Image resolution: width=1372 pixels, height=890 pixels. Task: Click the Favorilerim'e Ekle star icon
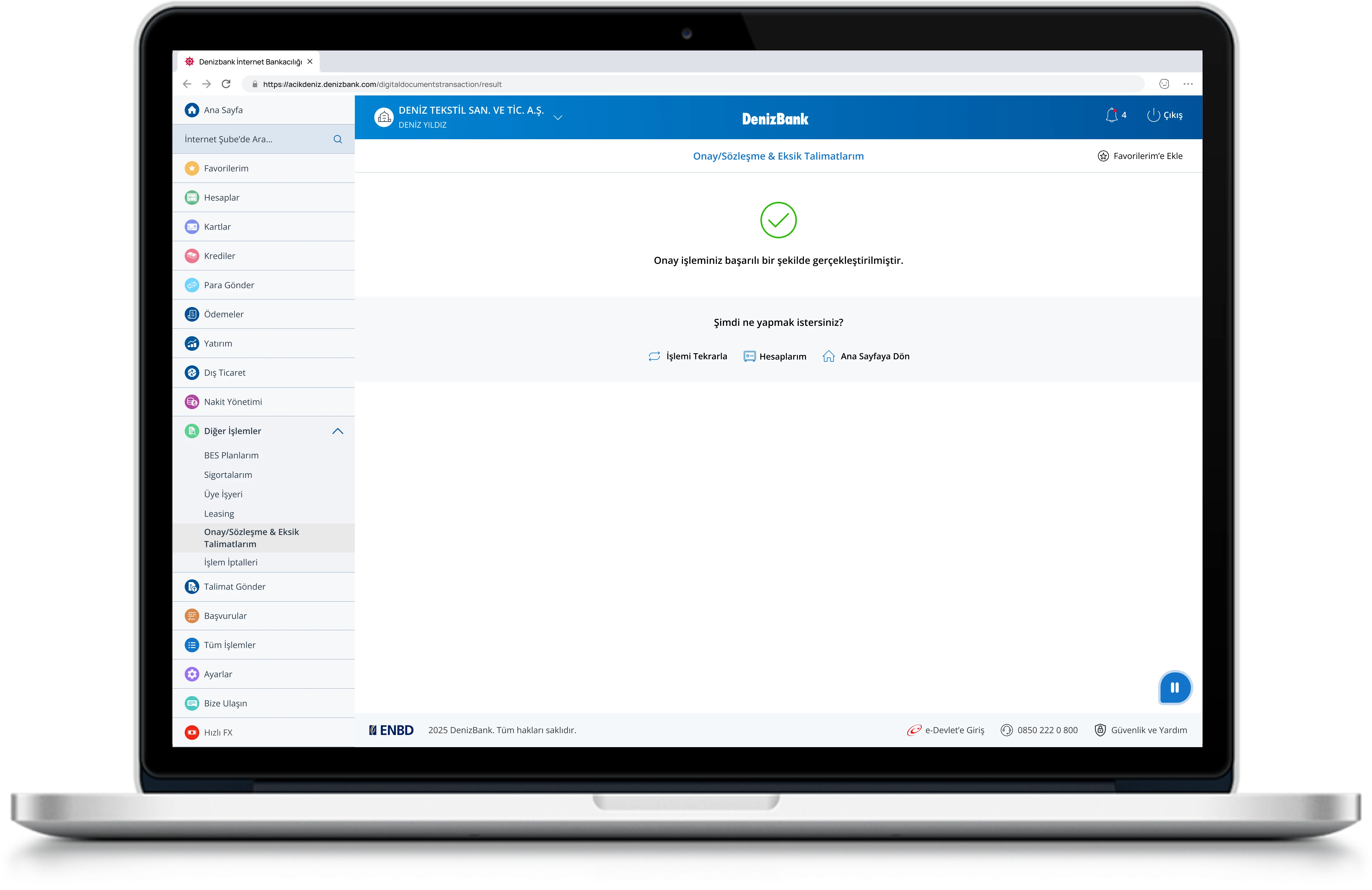1103,156
